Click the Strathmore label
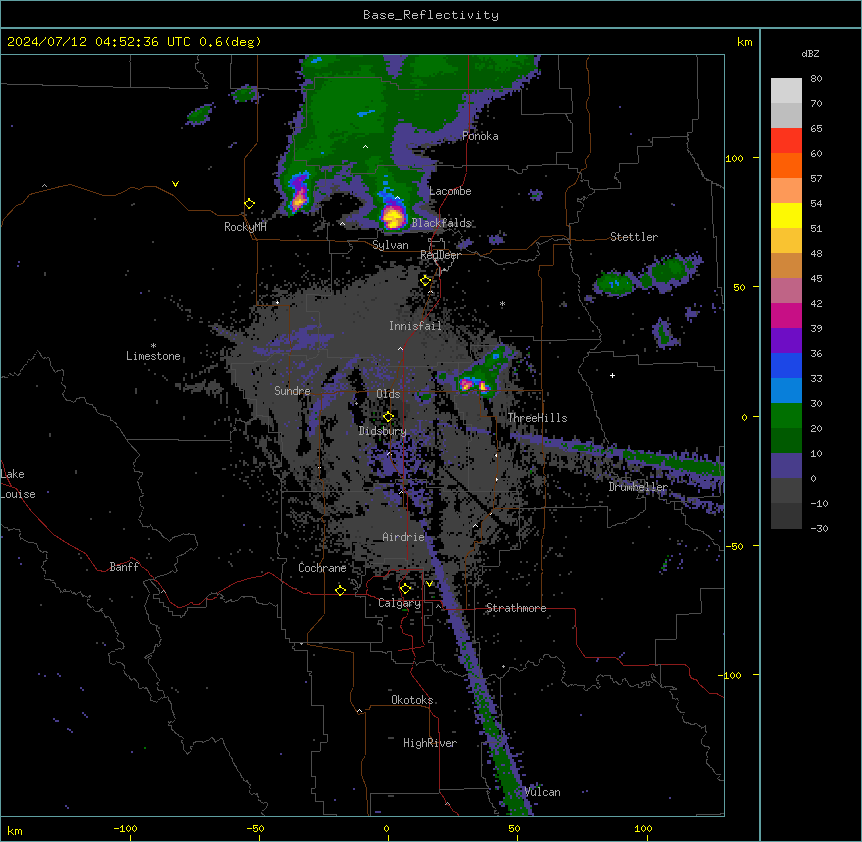 point(516,608)
